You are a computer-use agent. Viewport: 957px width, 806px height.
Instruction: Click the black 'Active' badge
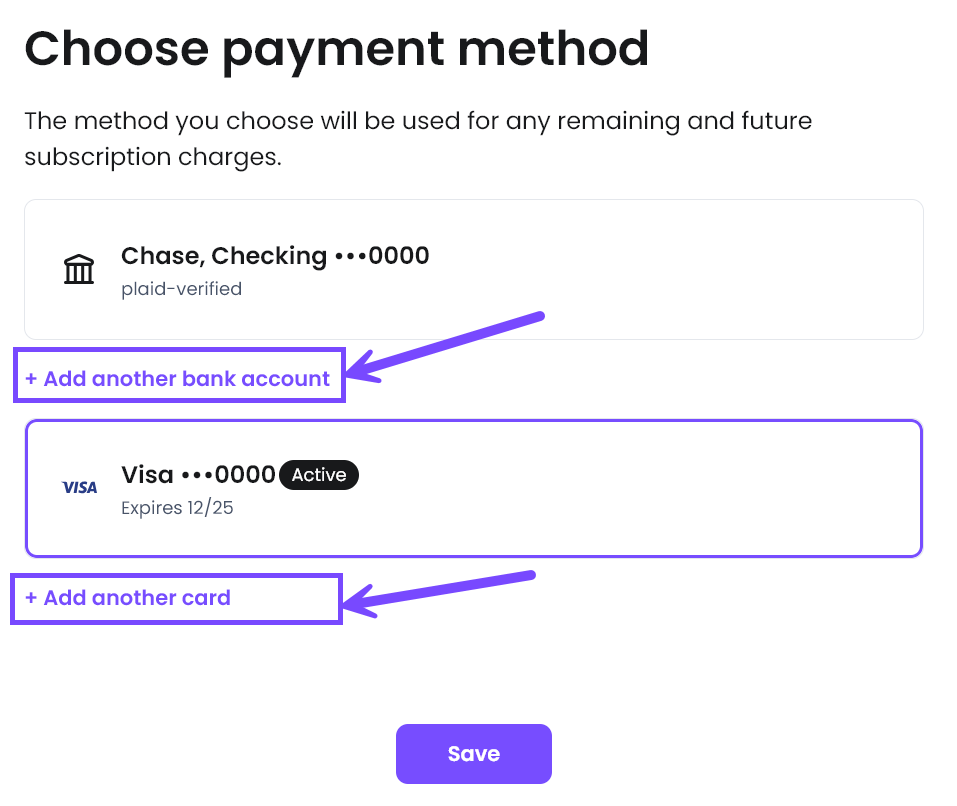[x=318, y=475]
